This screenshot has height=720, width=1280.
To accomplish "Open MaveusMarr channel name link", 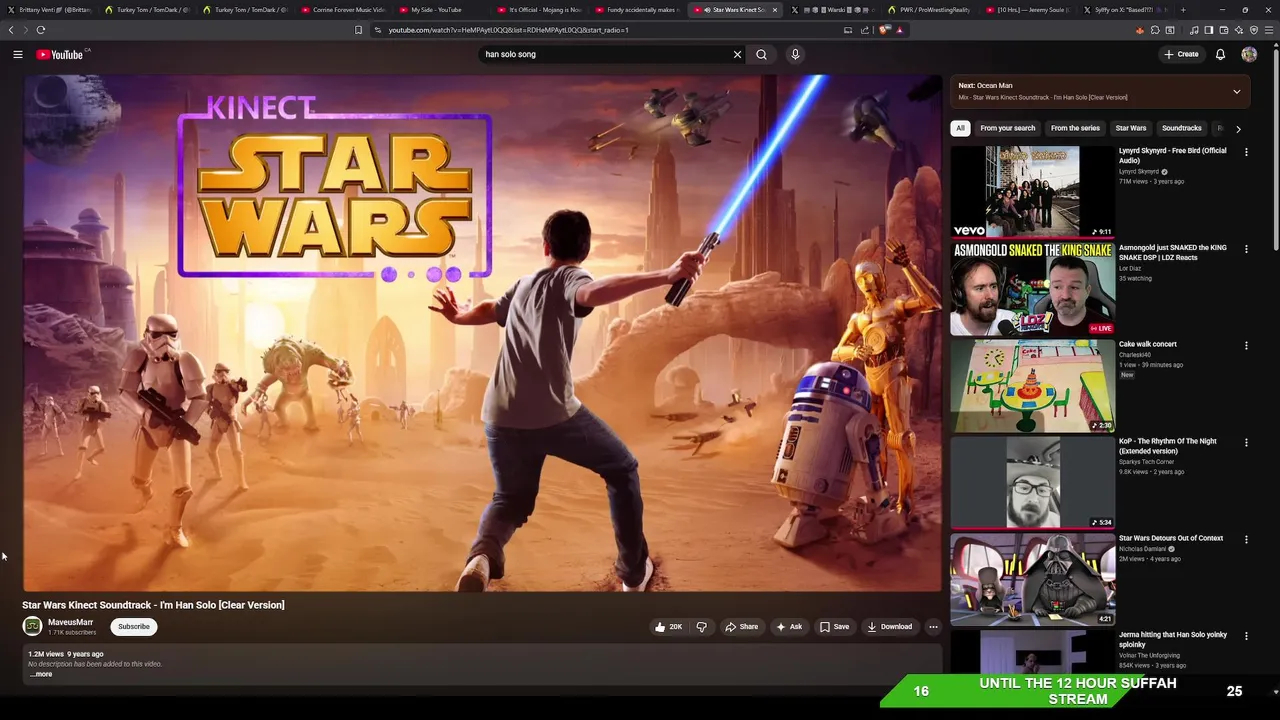I will [70, 622].
